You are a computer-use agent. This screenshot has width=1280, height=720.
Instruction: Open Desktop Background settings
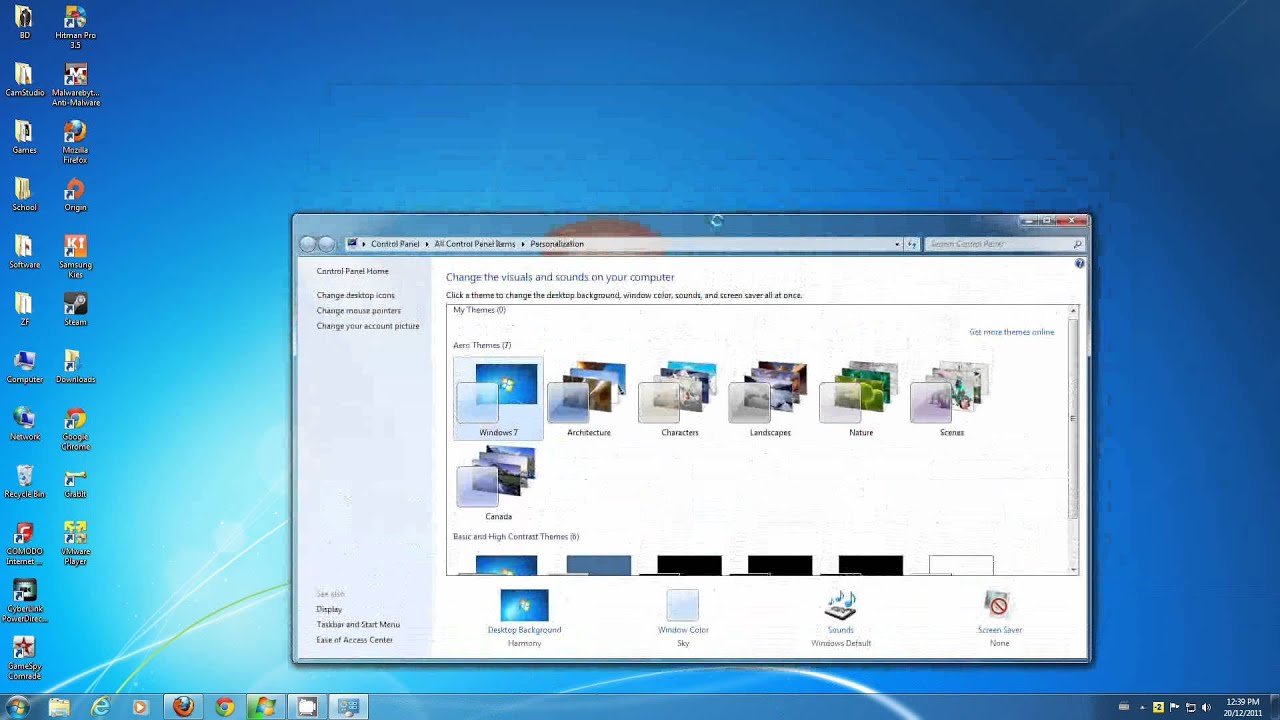click(524, 617)
